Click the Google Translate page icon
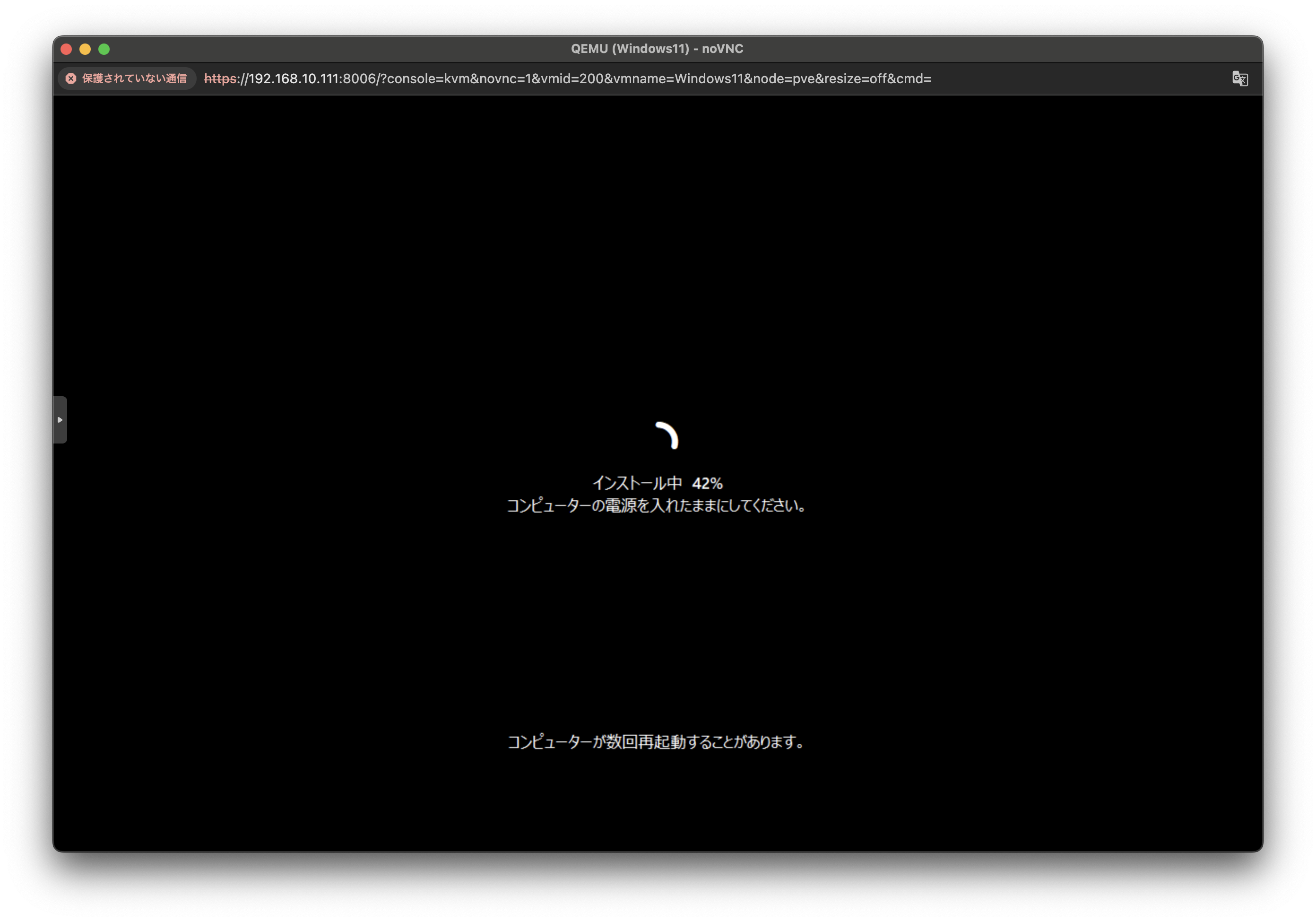1316x922 pixels. coord(1239,78)
